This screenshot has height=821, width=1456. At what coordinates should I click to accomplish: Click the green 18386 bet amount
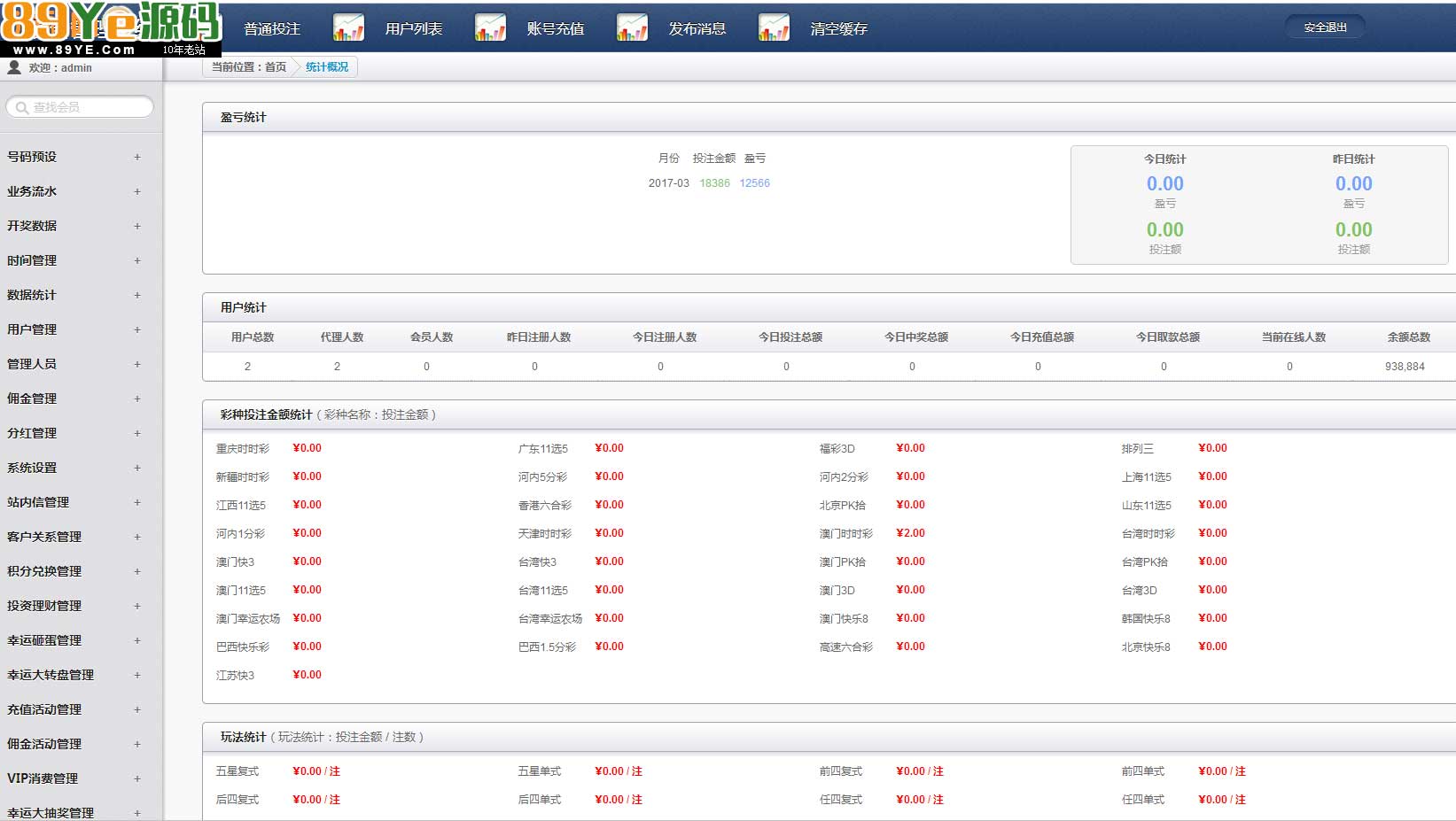tap(714, 183)
